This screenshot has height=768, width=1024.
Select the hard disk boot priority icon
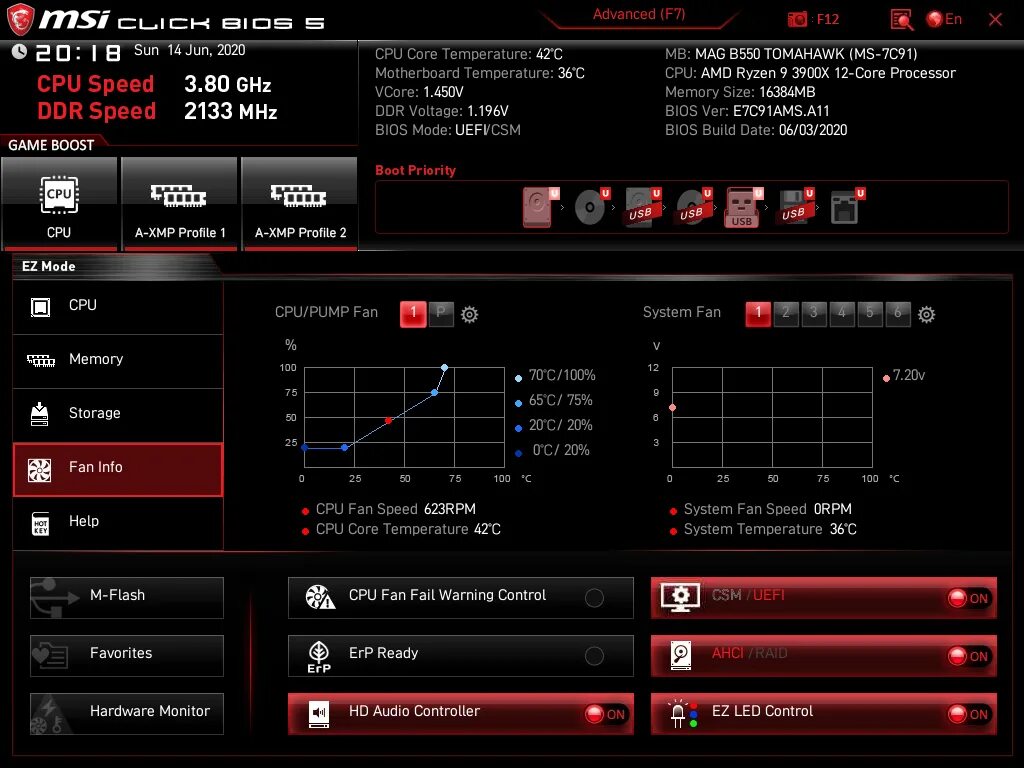tap(540, 207)
